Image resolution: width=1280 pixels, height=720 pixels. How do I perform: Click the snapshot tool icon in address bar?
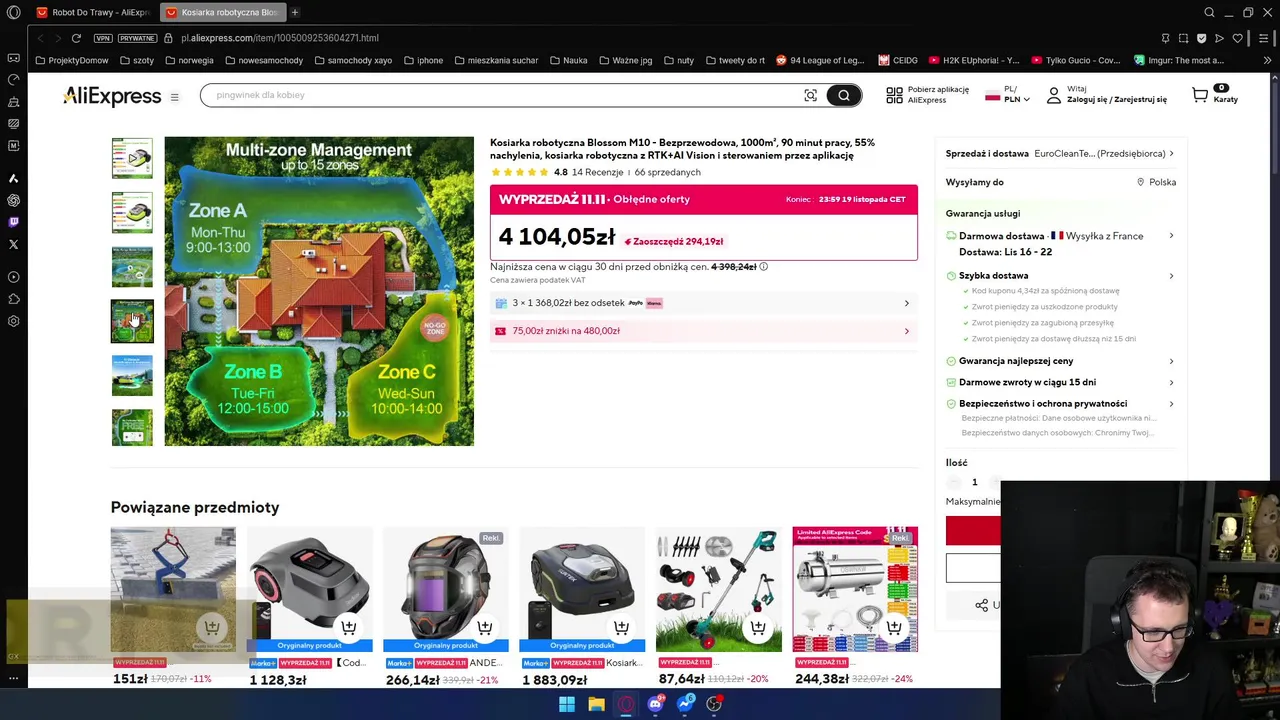click(x=1183, y=38)
